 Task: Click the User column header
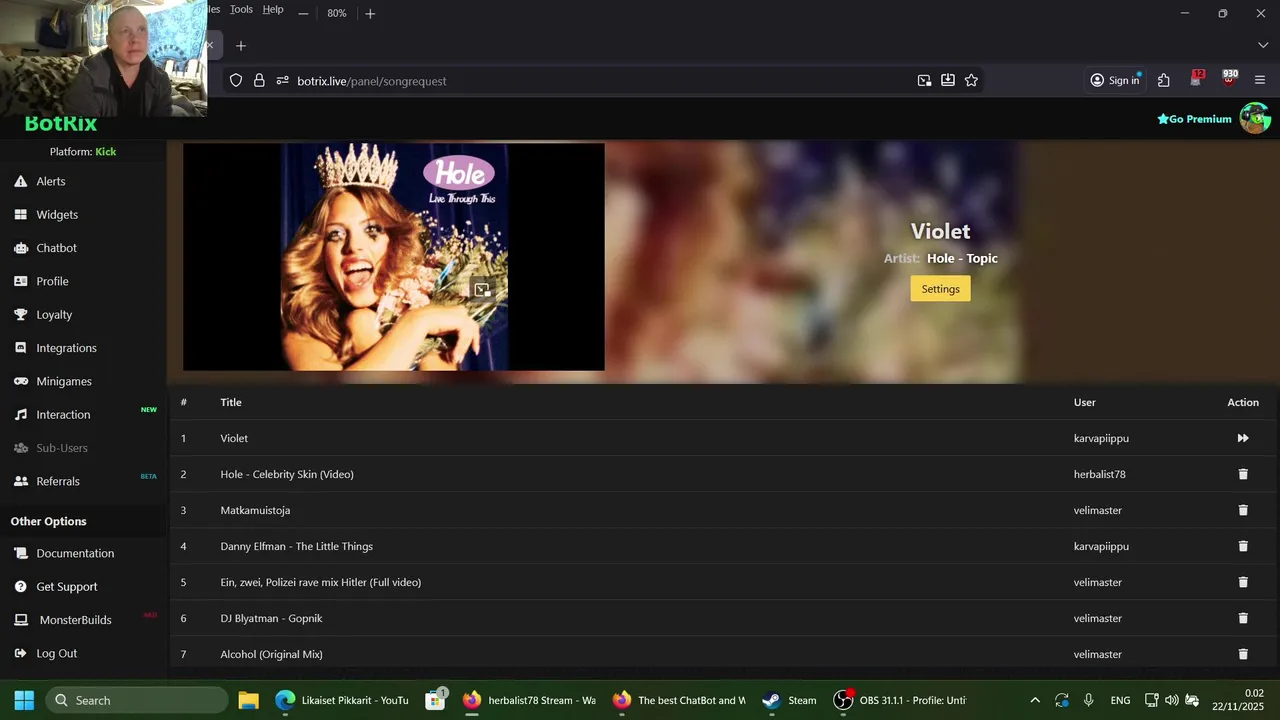pyautogui.click(x=1085, y=402)
